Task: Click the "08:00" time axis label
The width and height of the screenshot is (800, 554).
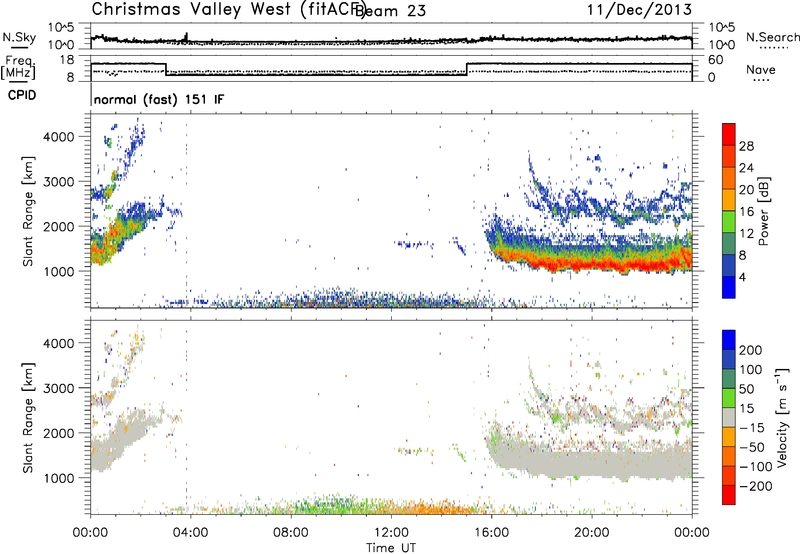Action: click(291, 533)
